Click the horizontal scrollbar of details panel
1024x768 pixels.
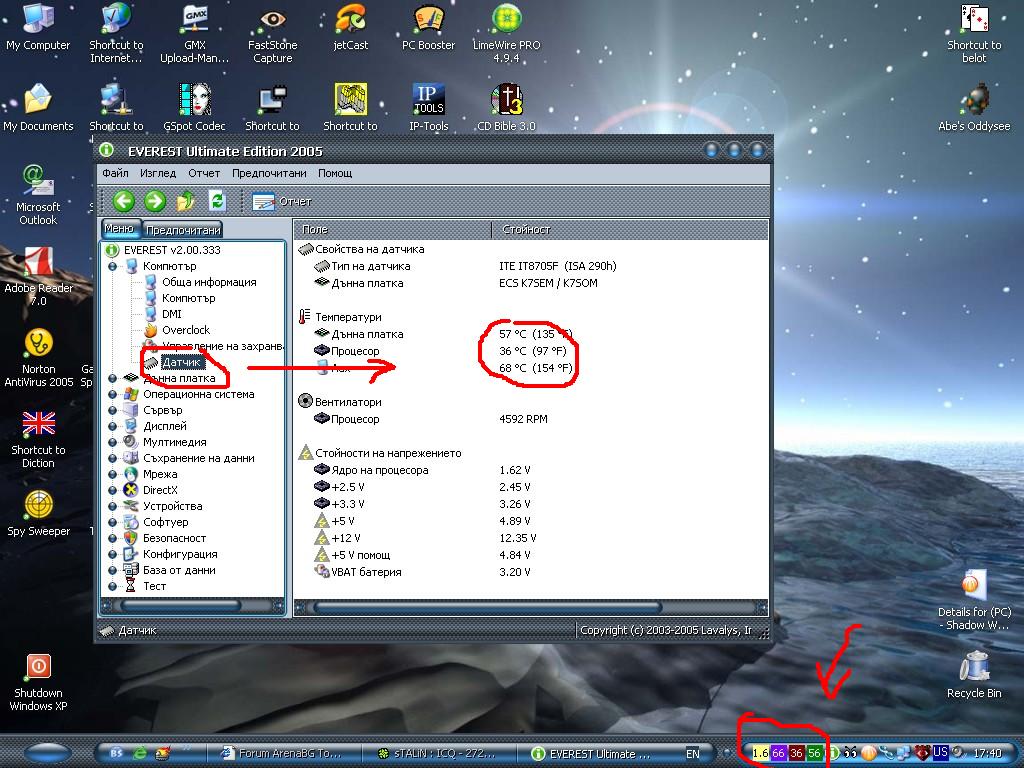[531, 608]
